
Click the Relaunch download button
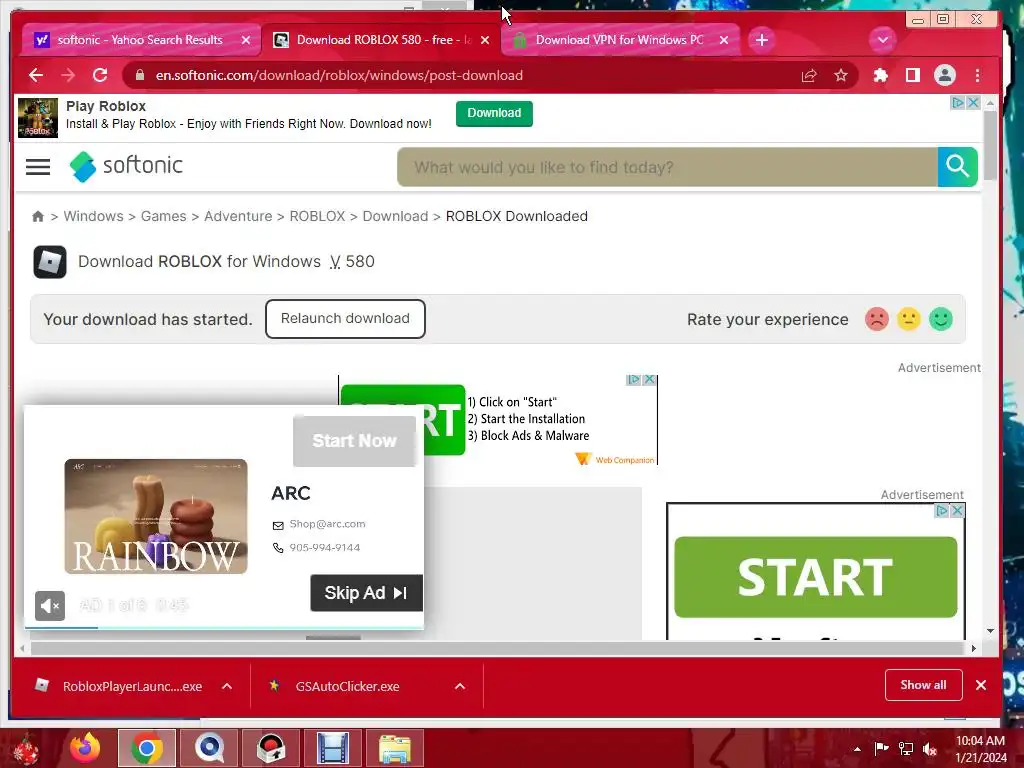point(345,319)
